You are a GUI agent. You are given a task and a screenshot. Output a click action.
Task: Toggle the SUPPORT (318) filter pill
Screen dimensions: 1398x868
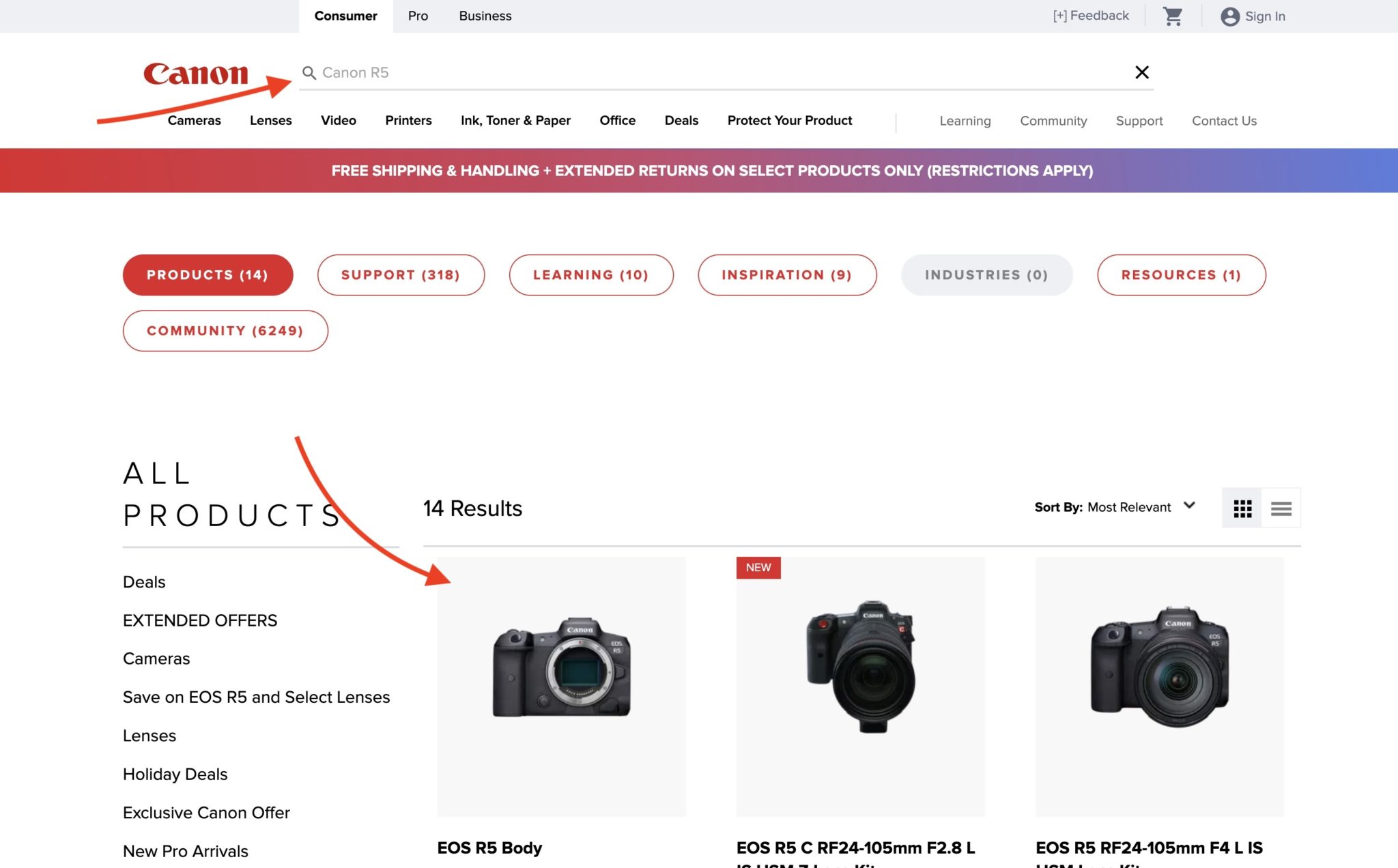click(x=401, y=274)
